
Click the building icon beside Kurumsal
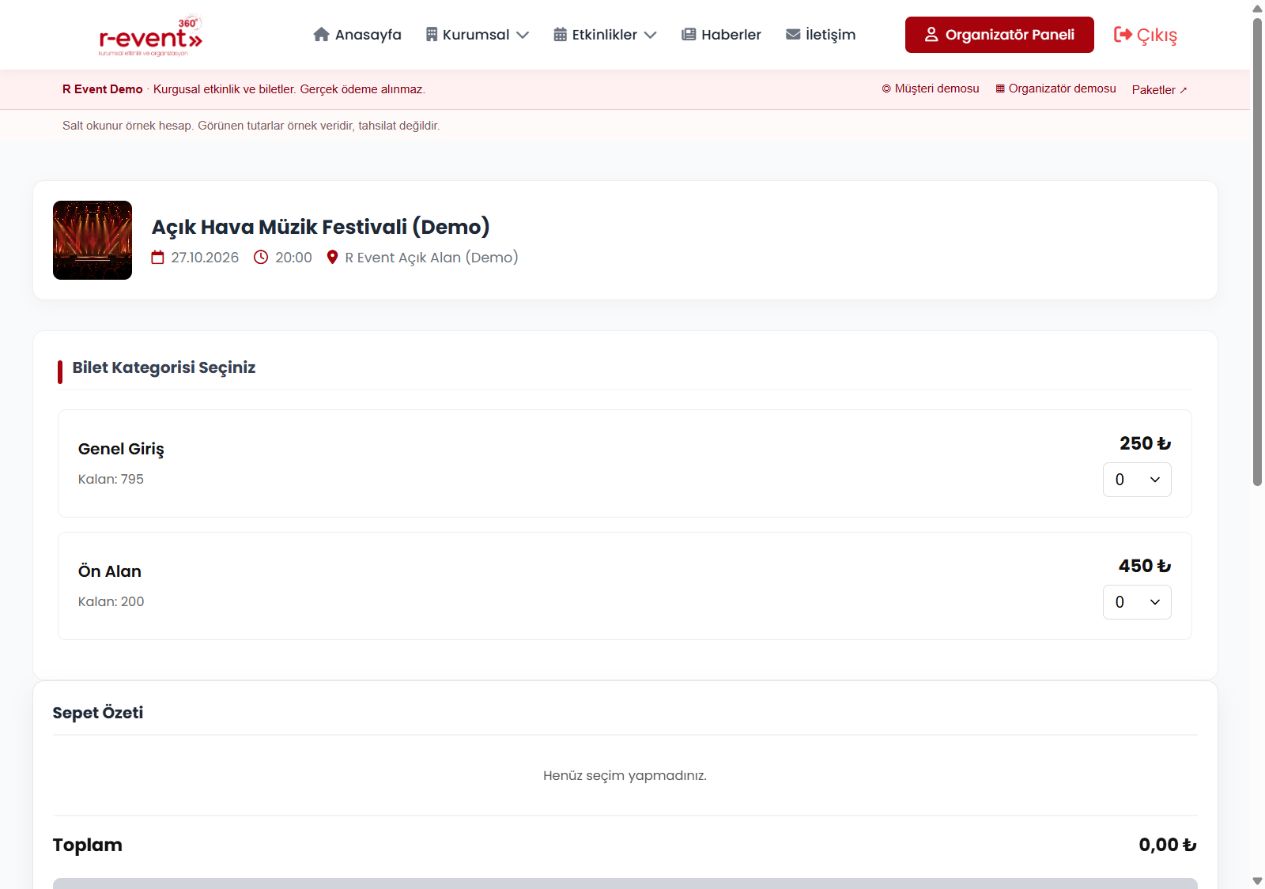click(432, 35)
